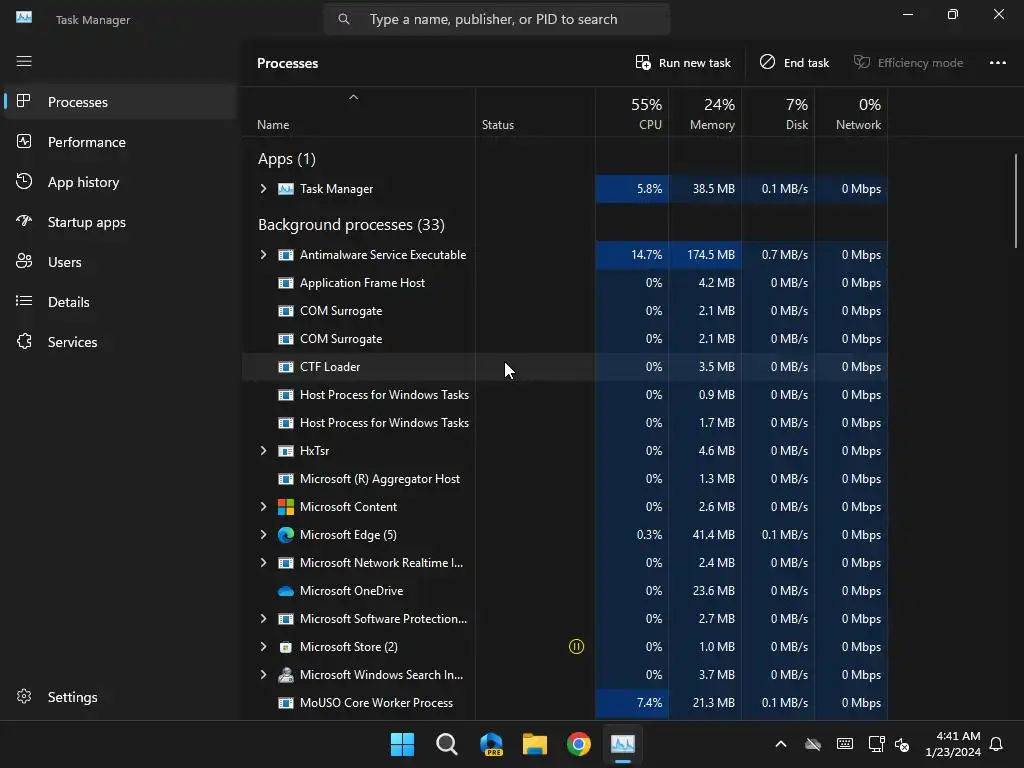Expand the Task Manager app row

coord(263,189)
